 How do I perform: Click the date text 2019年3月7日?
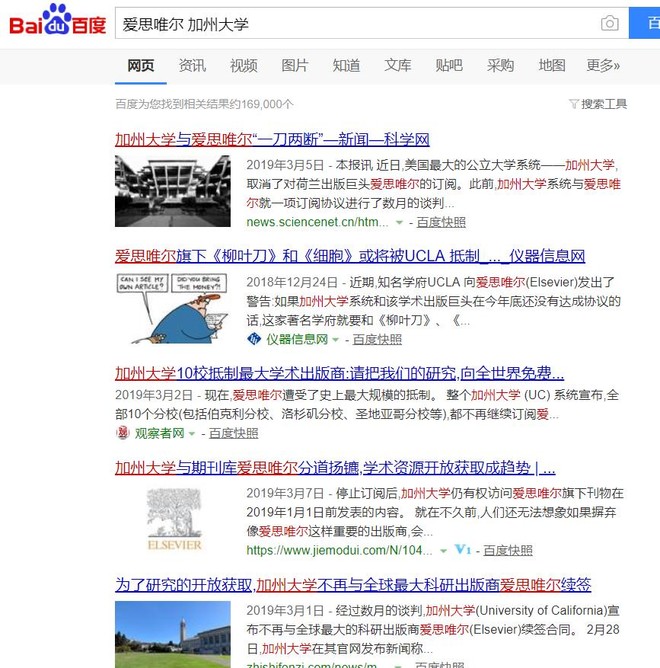285,493
